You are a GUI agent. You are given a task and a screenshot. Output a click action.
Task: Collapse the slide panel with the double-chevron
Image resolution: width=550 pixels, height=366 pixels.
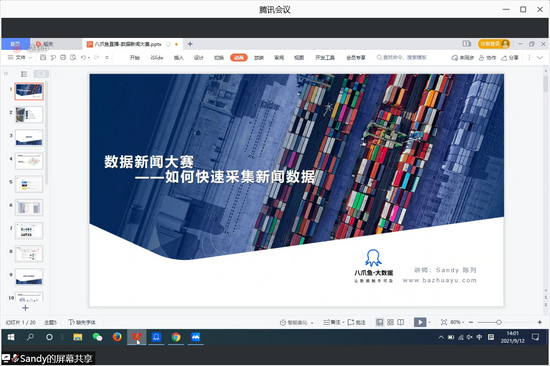(6, 74)
